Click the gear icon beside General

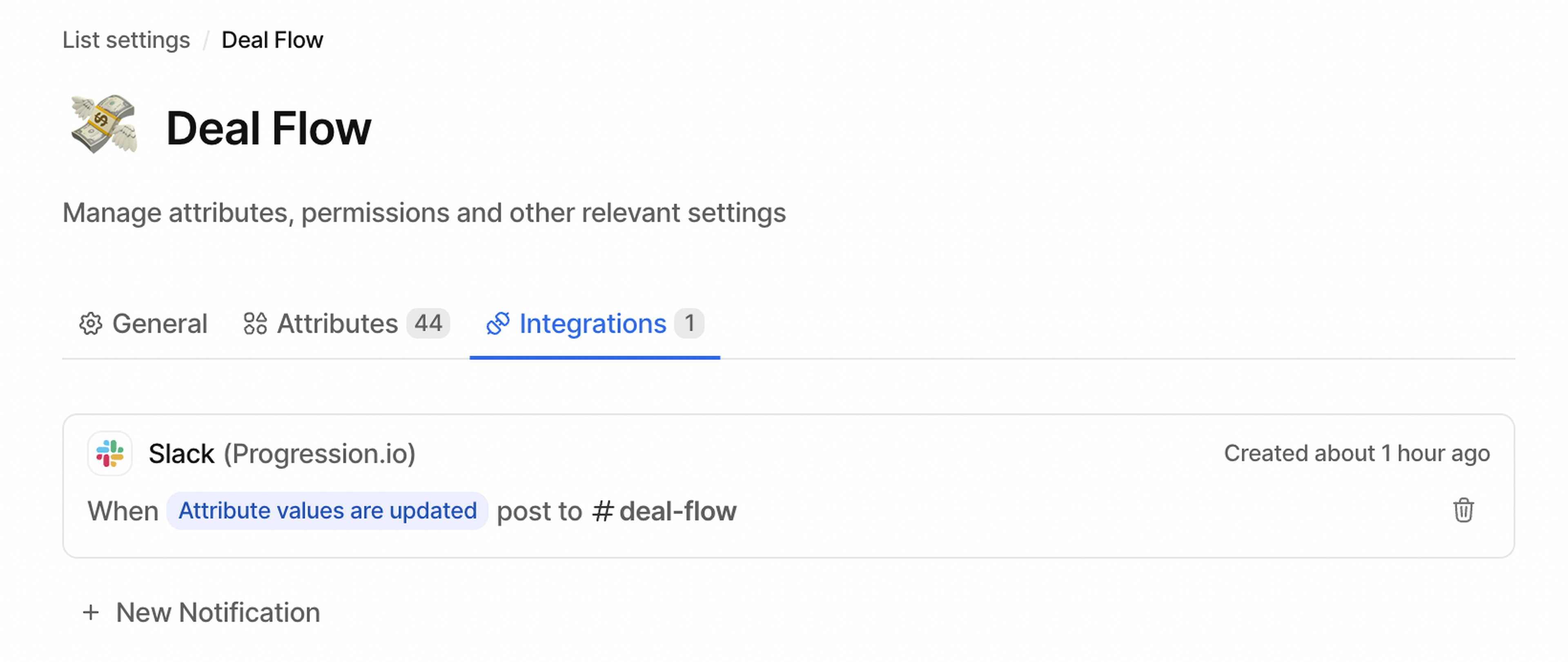click(x=91, y=324)
